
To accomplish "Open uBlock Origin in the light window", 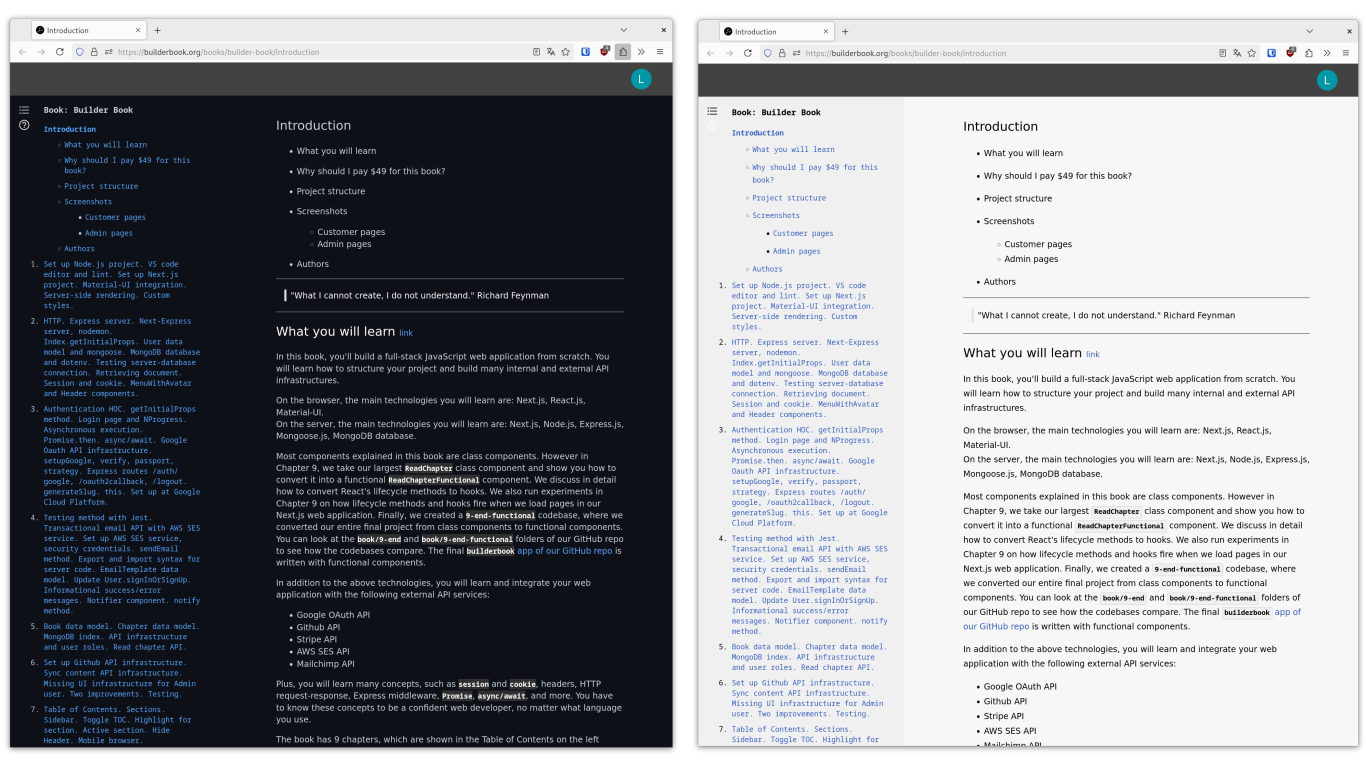I will click(x=1291, y=52).
